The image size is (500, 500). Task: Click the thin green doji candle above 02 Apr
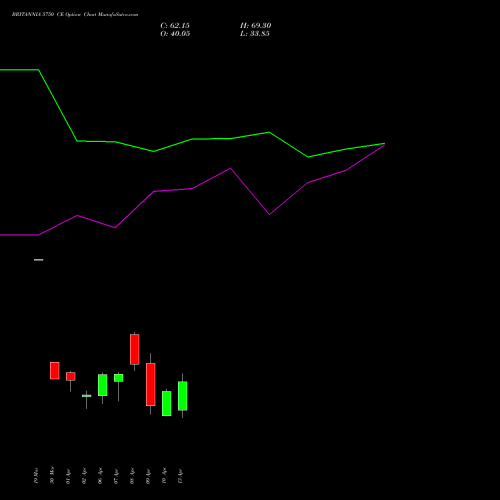click(x=86, y=396)
